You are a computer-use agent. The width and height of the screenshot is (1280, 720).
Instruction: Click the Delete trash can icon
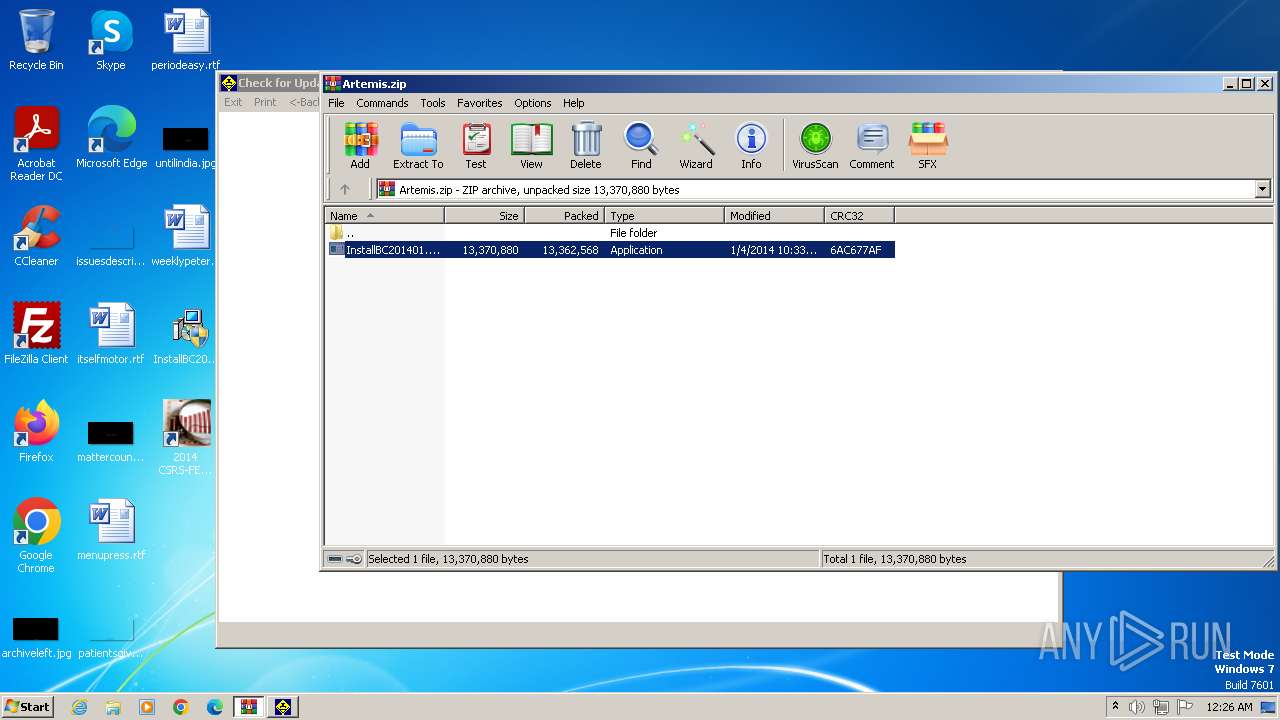pos(586,146)
